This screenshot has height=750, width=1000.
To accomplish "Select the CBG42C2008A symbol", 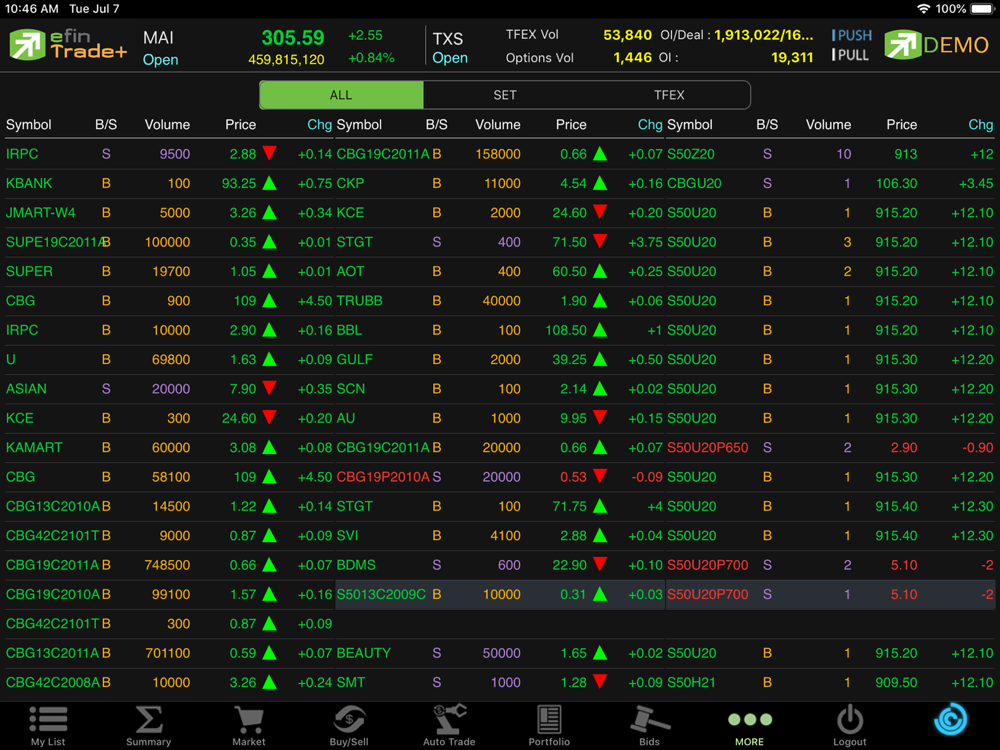I will coord(53,682).
